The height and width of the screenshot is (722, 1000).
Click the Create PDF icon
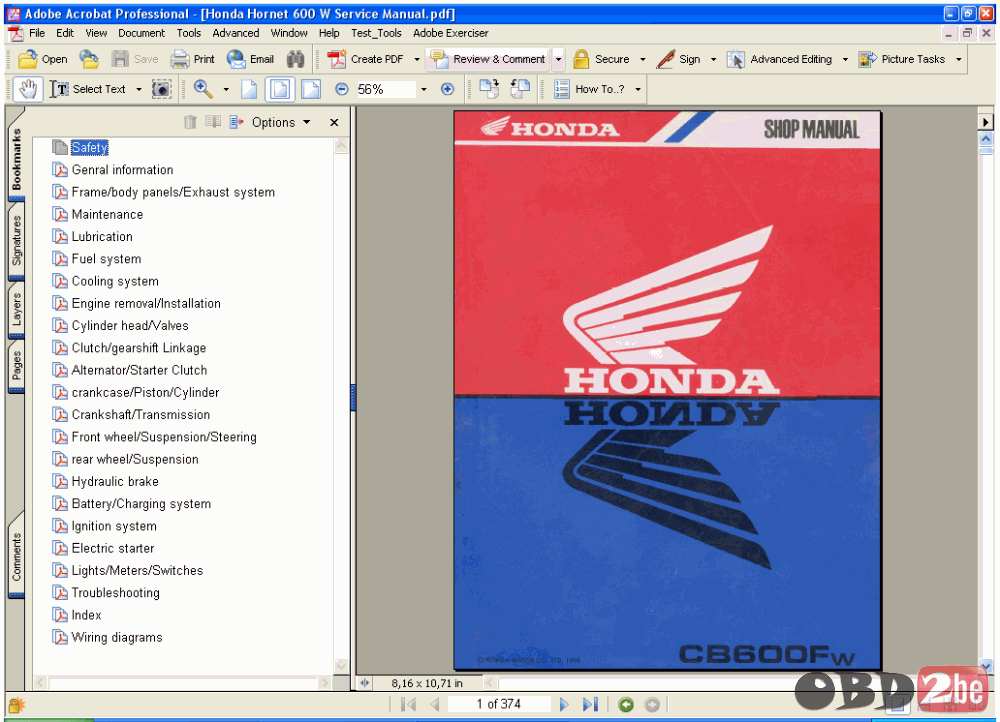click(337, 59)
